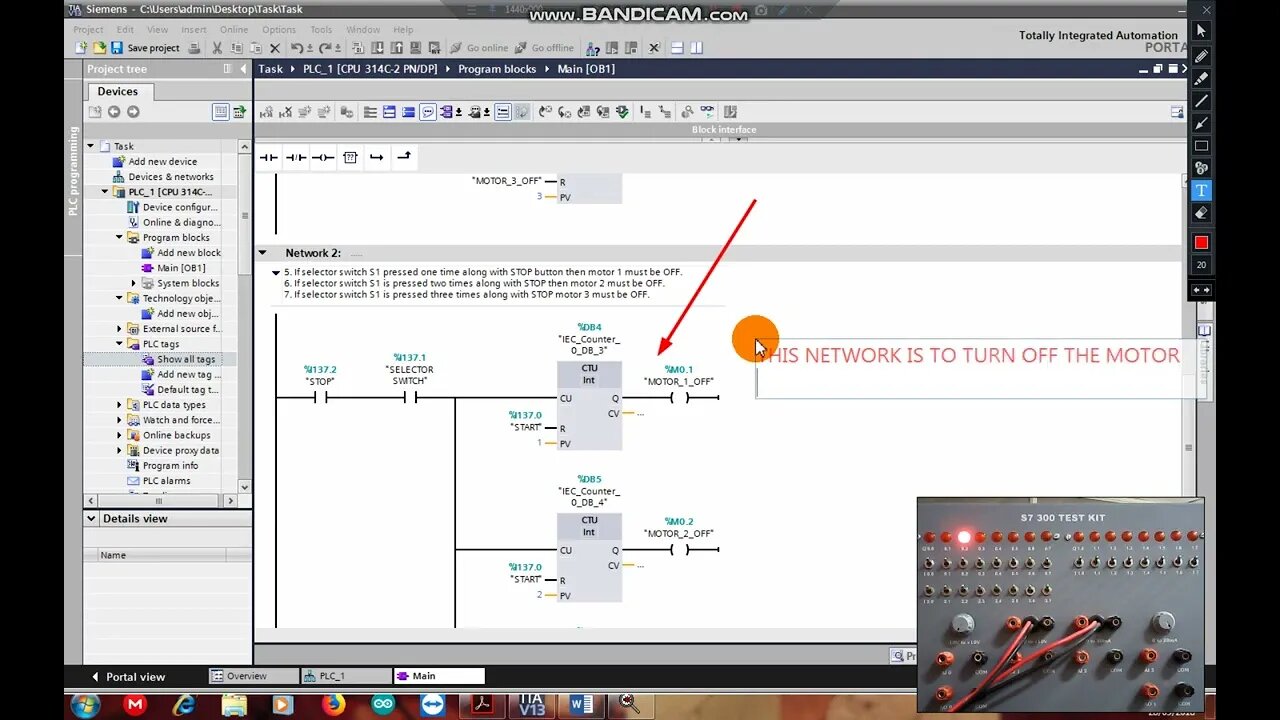The width and height of the screenshot is (1280, 720).
Task: Insert a coil assignment instruction
Action: [x=323, y=157]
